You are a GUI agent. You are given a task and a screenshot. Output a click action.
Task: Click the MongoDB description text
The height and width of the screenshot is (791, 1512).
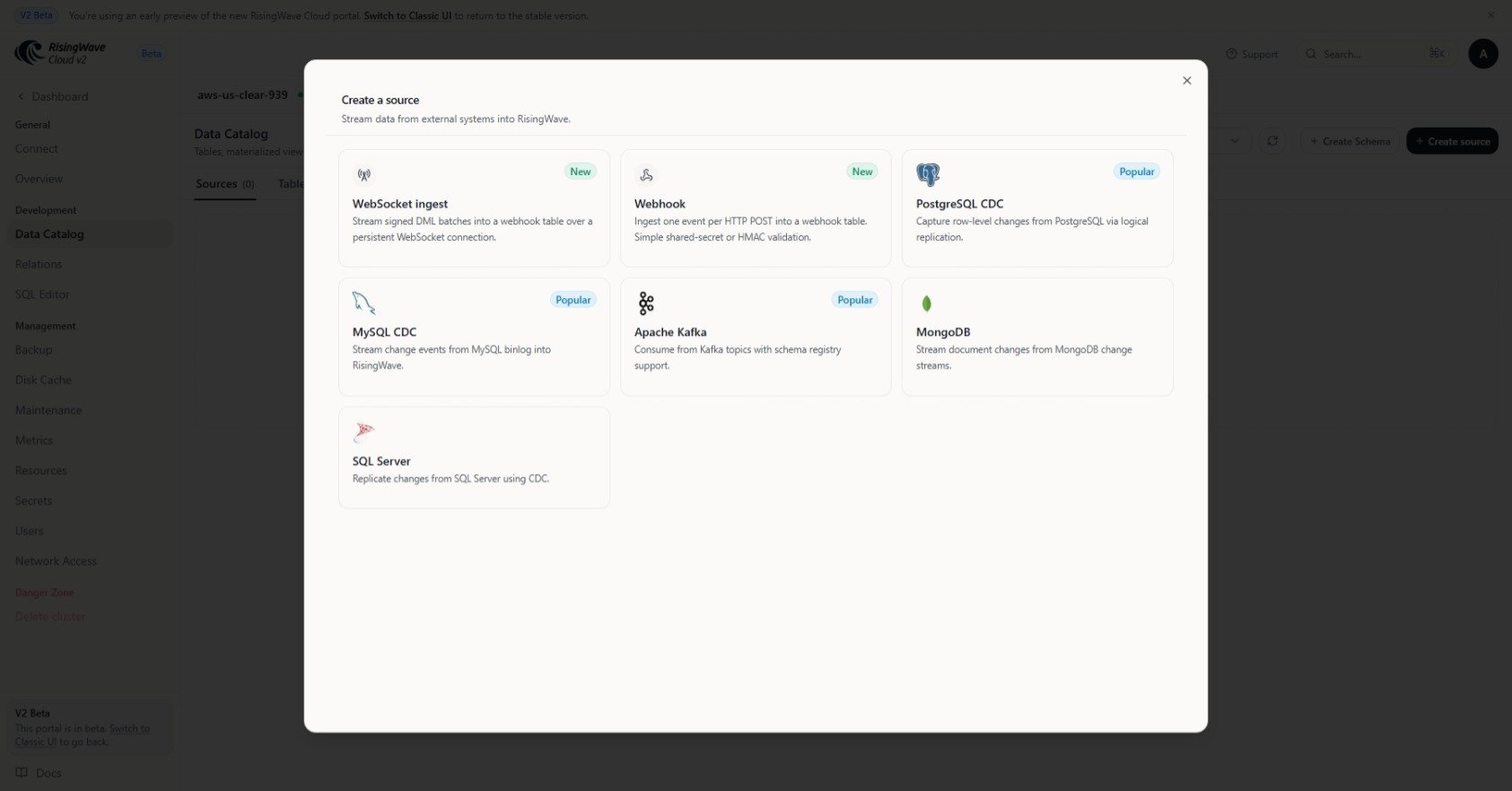click(x=1024, y=357)
